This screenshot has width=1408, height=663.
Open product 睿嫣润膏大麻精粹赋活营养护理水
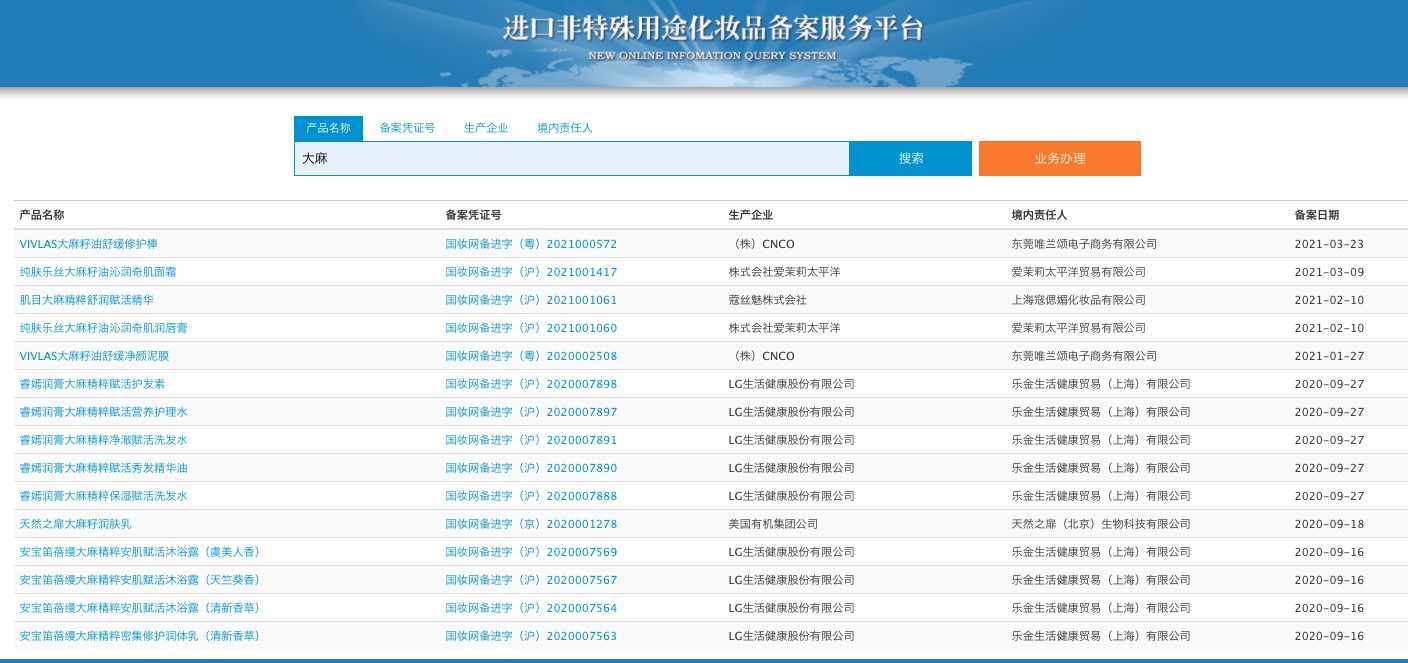point(103,412)
